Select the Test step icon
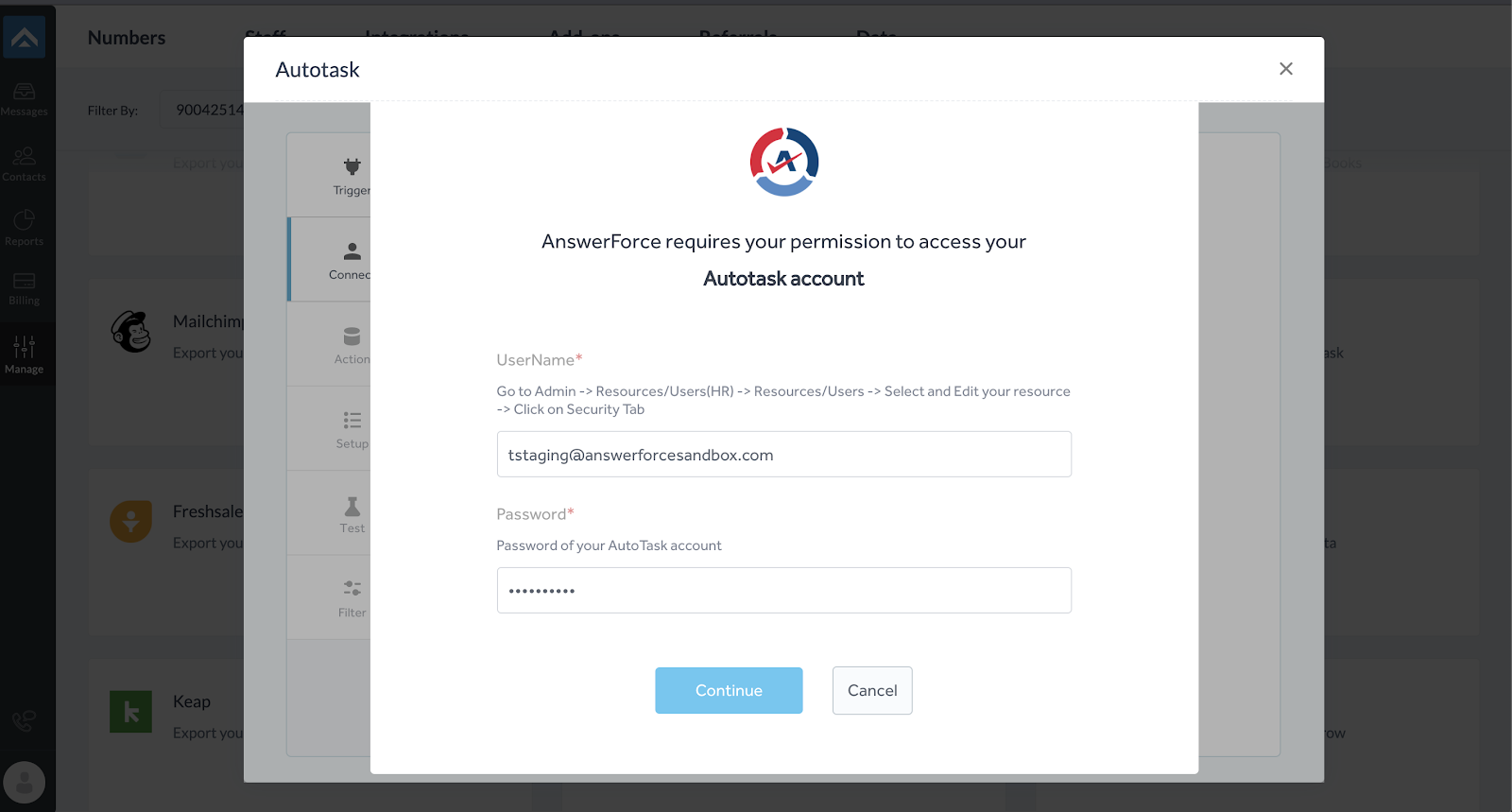Image resolution: width=1512 pixels, height=812 pixels. tap(352, 506)
